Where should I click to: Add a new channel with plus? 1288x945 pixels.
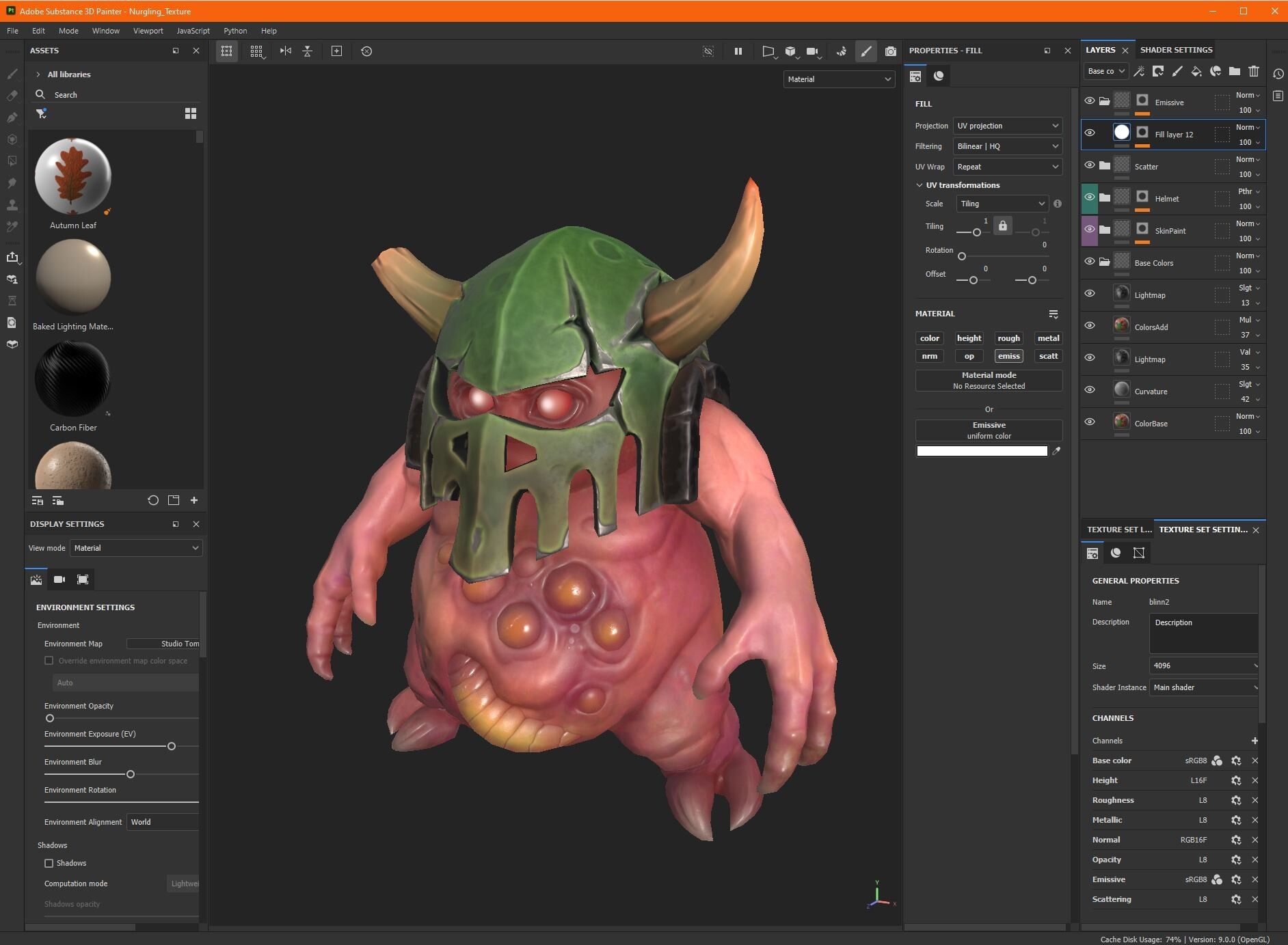point(1255,741)
